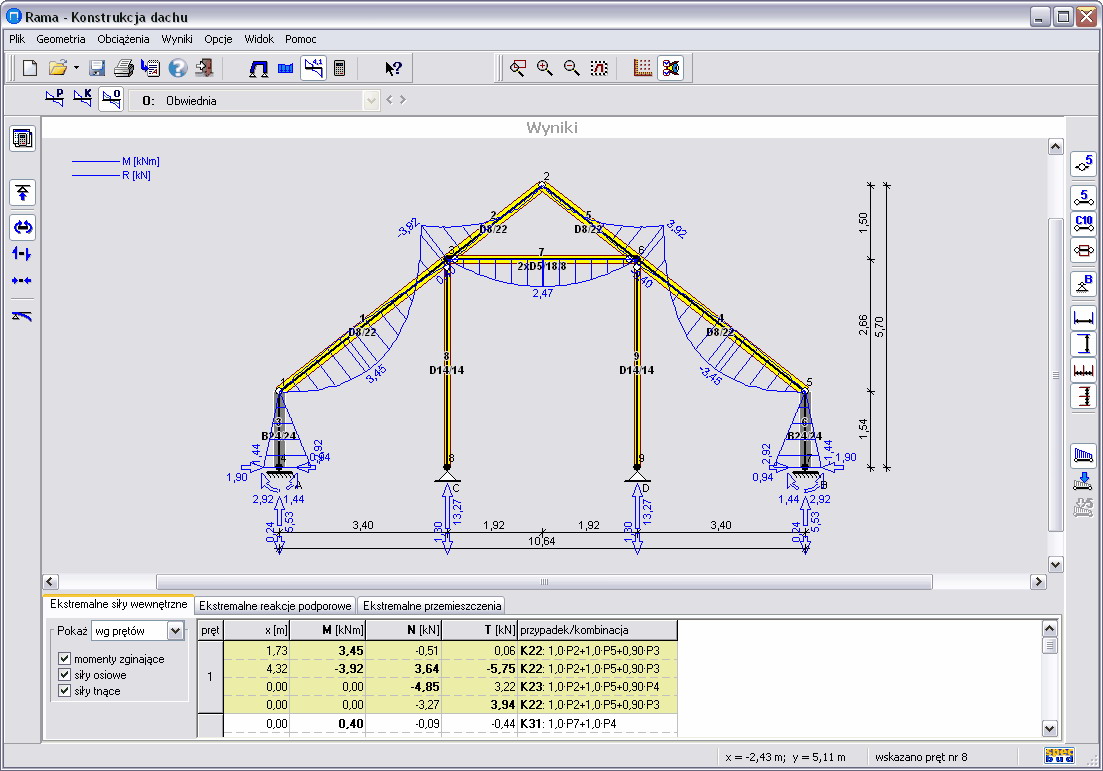Open the dropdown arrow beside Open folder
Image resolution: width=1103 pixels, height=771 pixels.
(76, 68)
